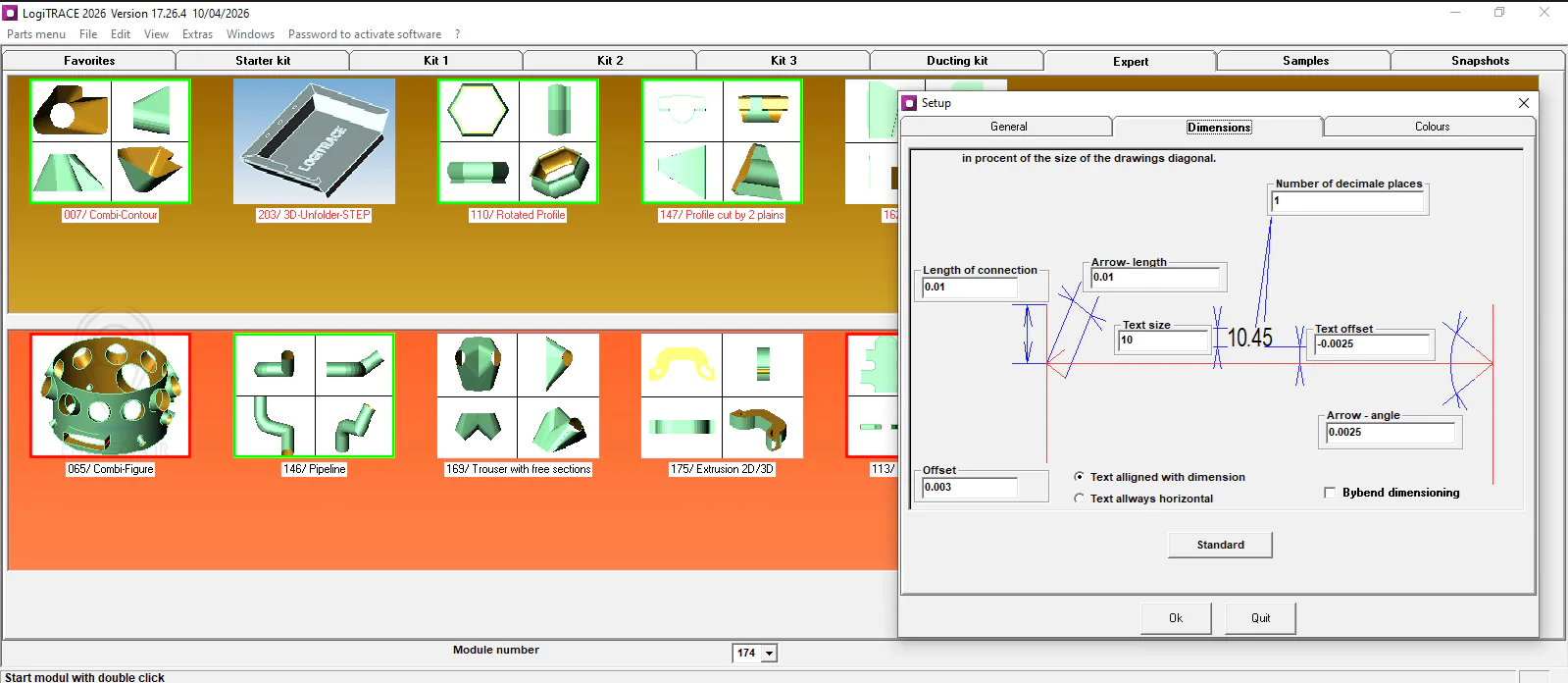Open the File menu

[x=88, y=34]
